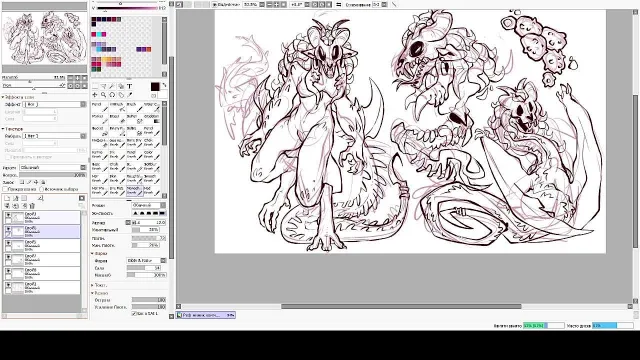Open the brush Форма shape dropdown

(x=146, y=260)
